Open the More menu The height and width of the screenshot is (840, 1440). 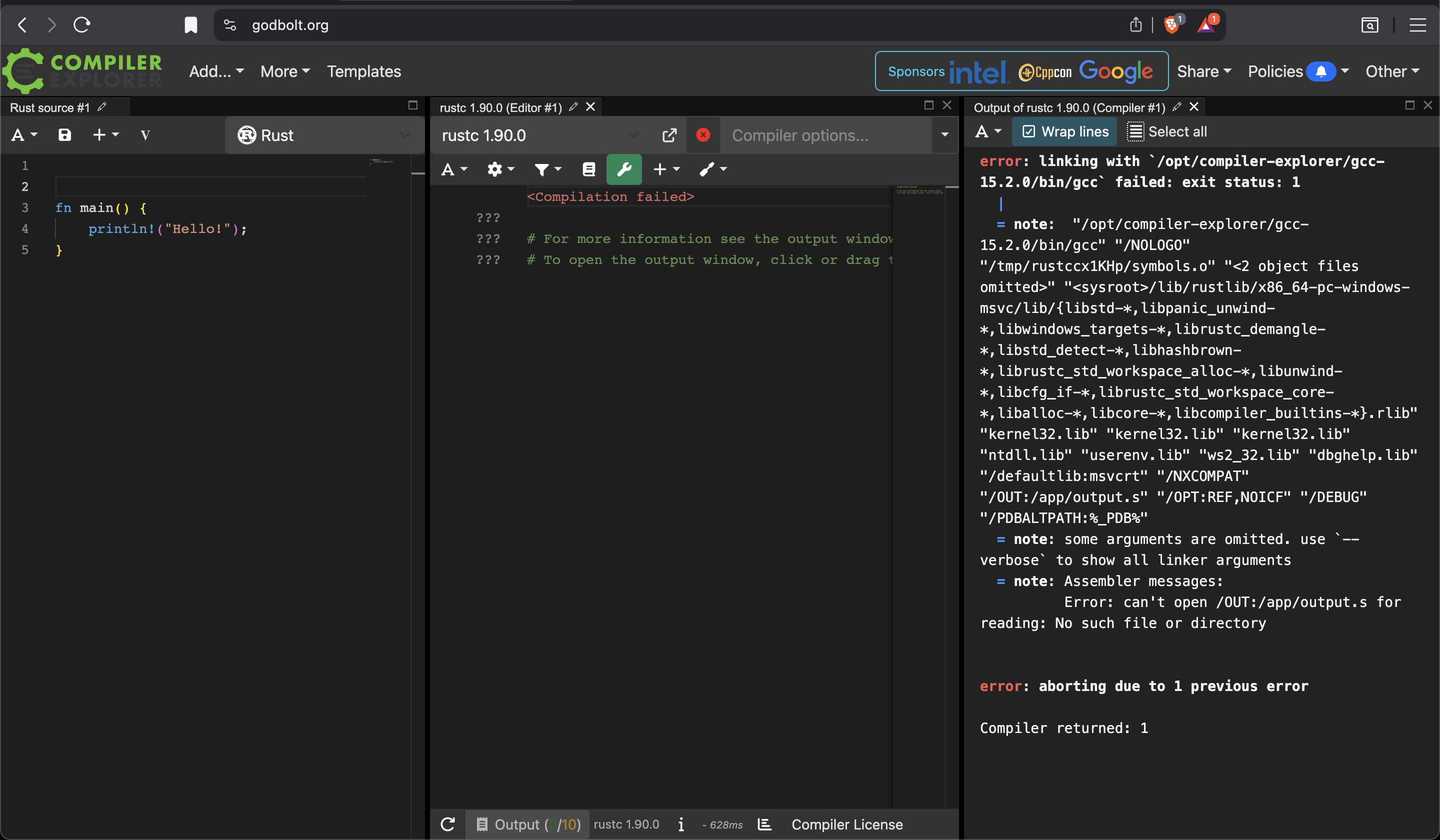[x=284, y=71]
